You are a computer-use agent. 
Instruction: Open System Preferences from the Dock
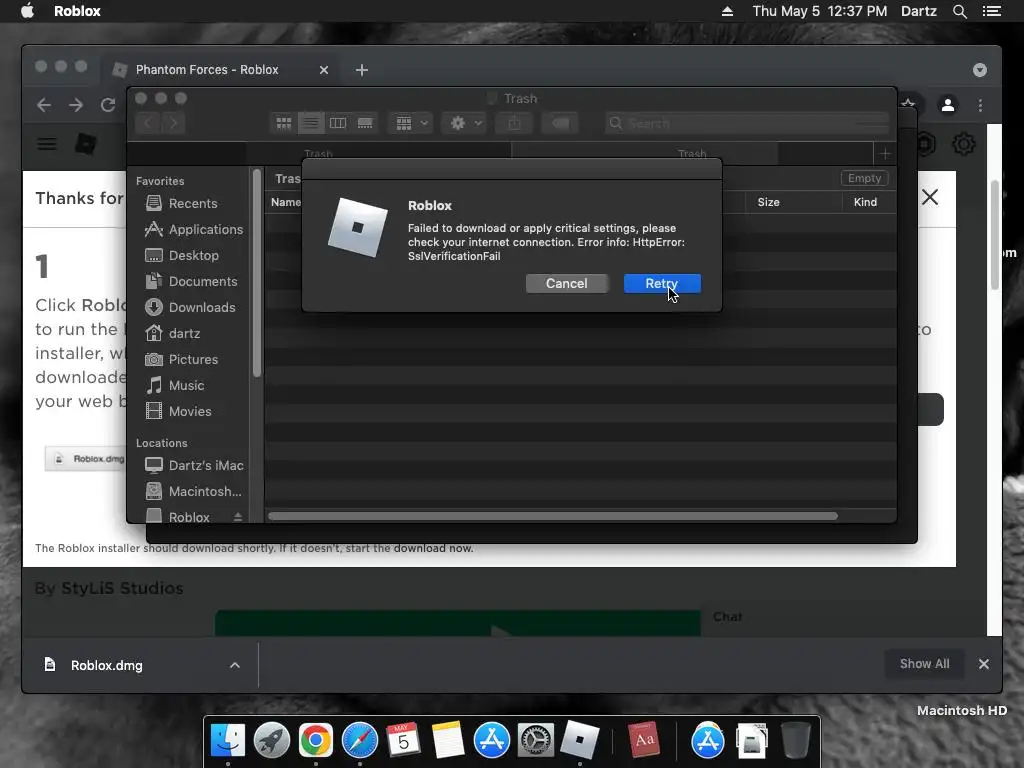[x=536, y=741]
